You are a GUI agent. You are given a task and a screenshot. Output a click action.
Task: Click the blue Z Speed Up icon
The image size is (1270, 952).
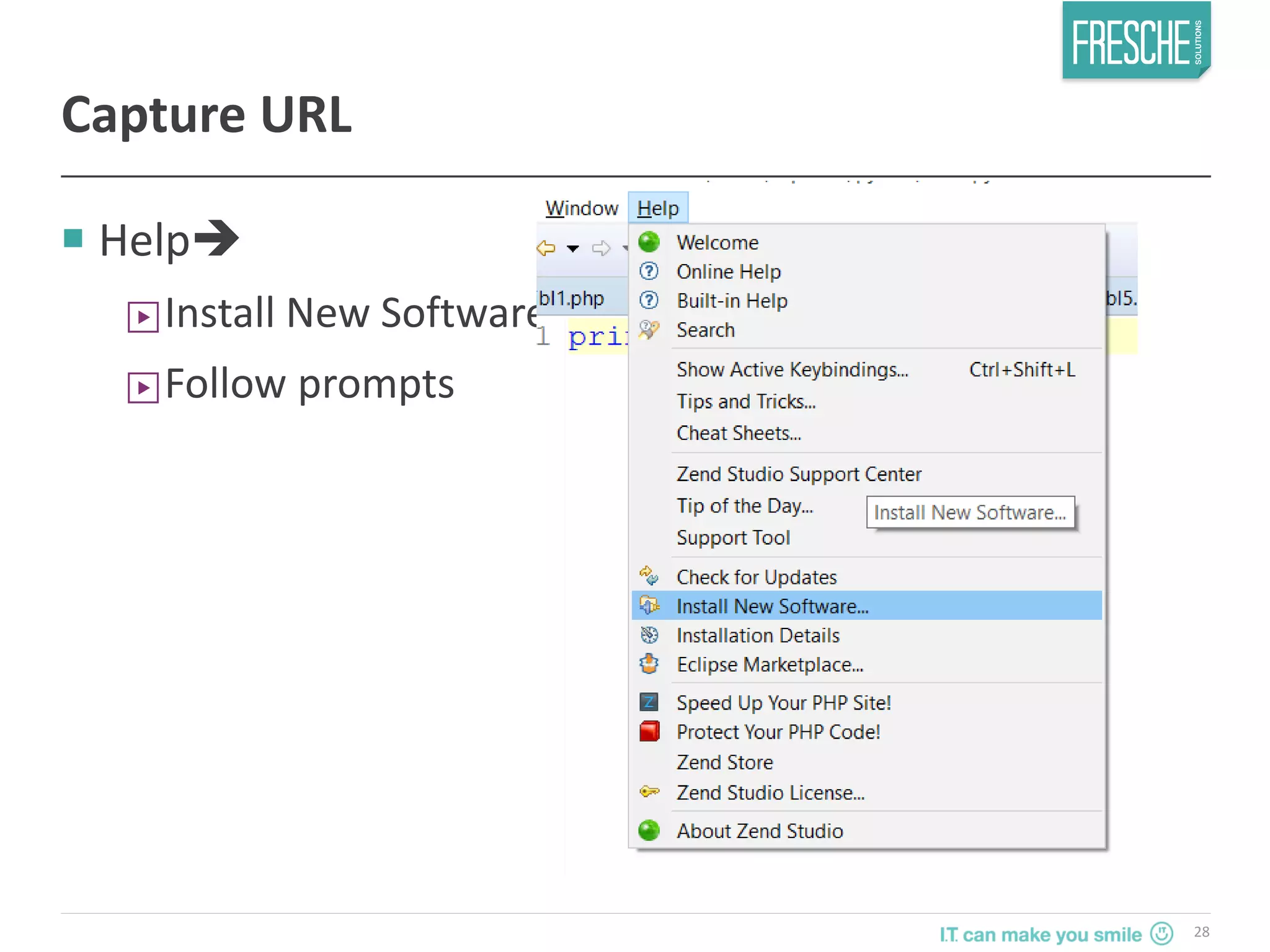tap(649, 702)
